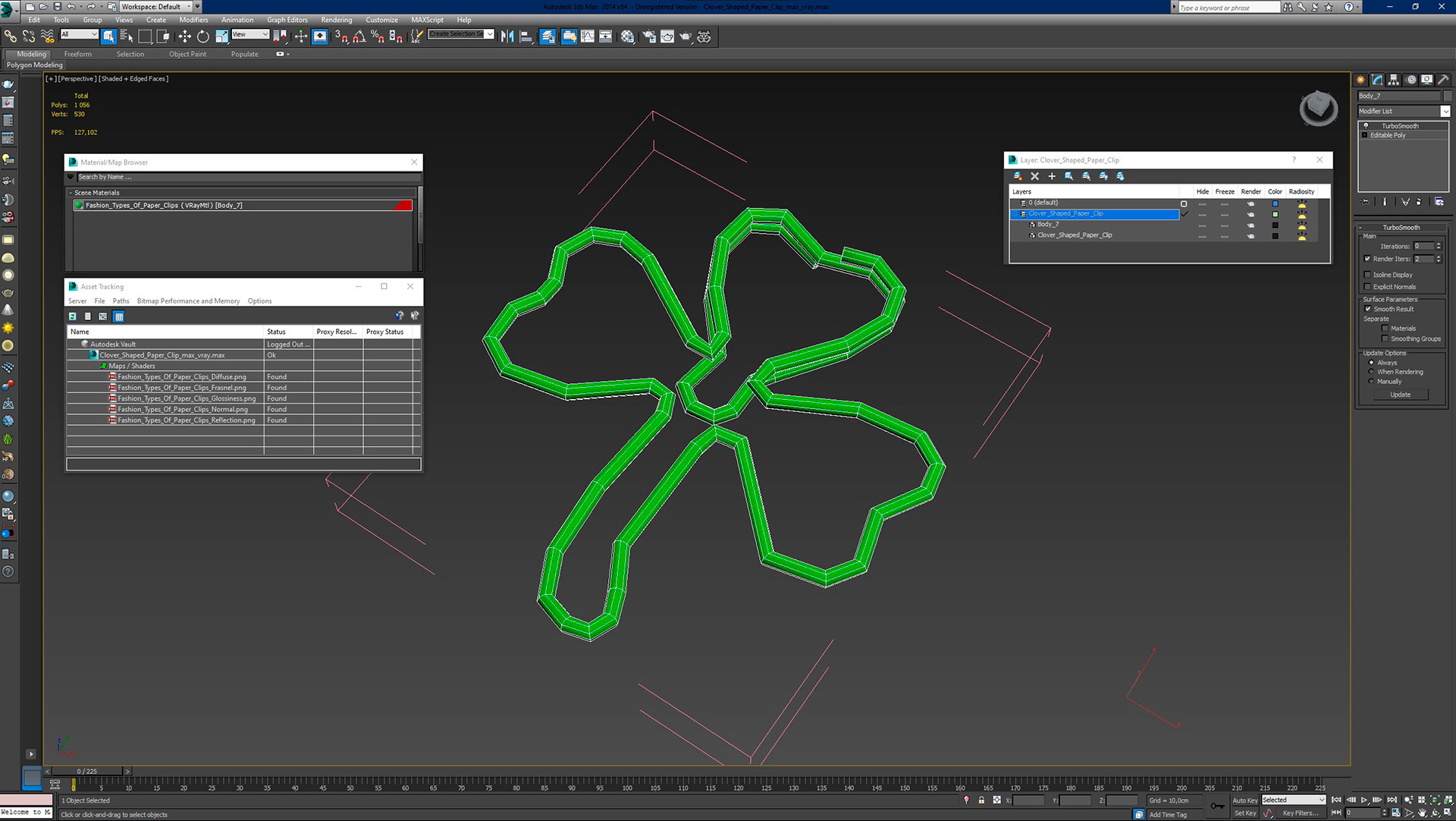Screen dimensions: 1456x821
Task: Open the reference coordinate View dropdown
Action: [x=250, y=34]
